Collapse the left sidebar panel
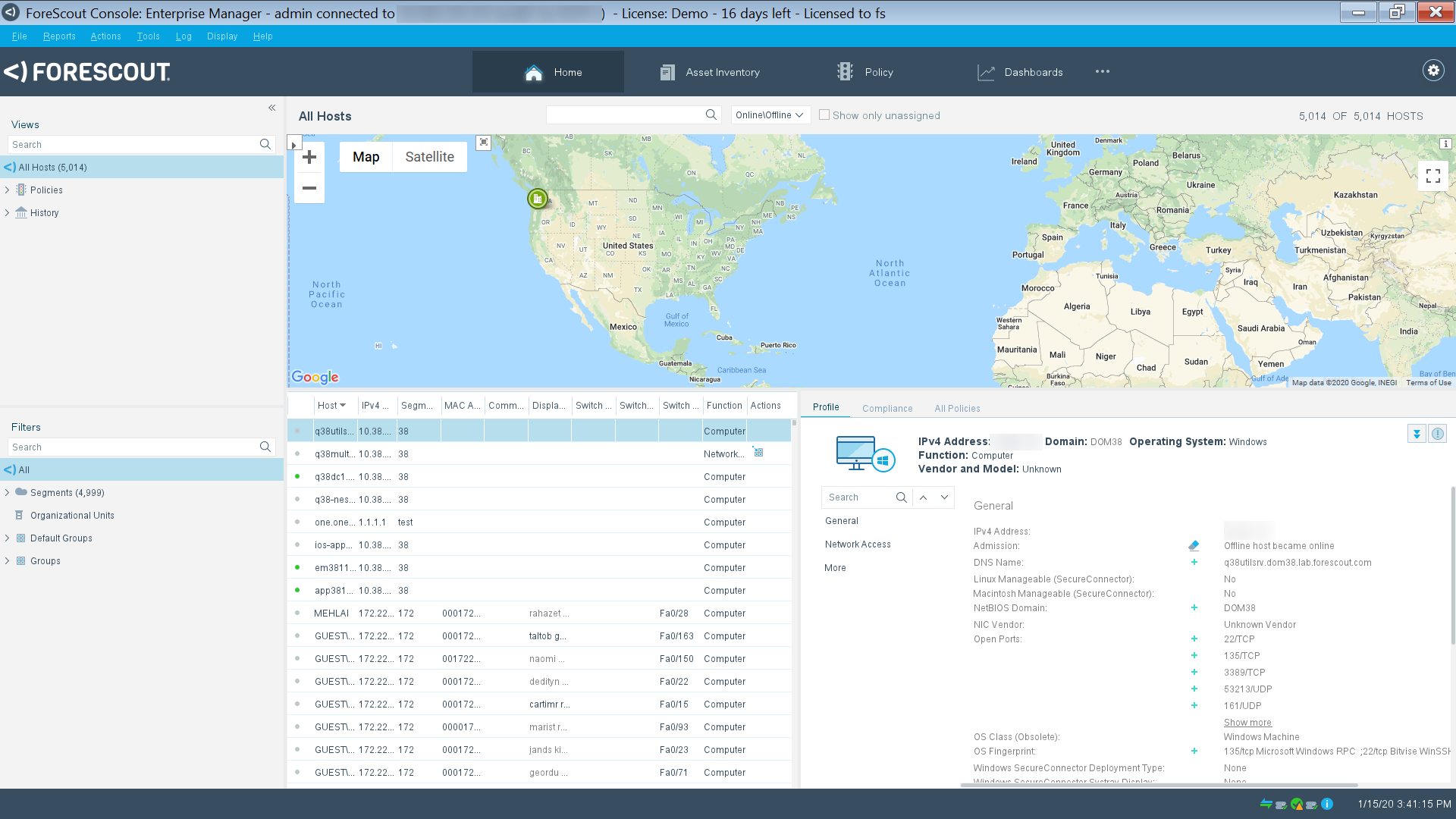The height and width of the screenshot is (819, 1456). (271, 108)
